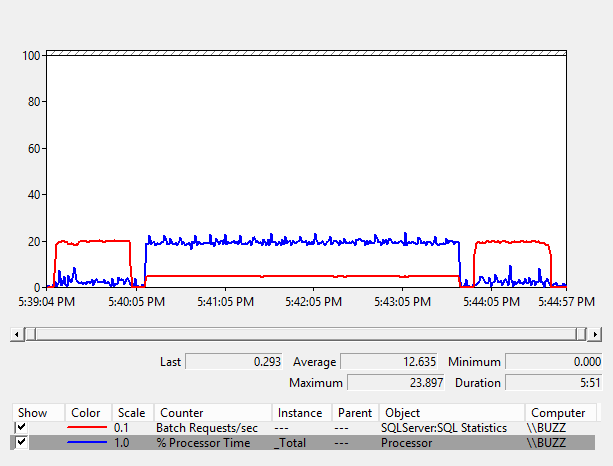Click the 0.1 scale value
Screen dimensions: 613x466
[x=121, y=428]
